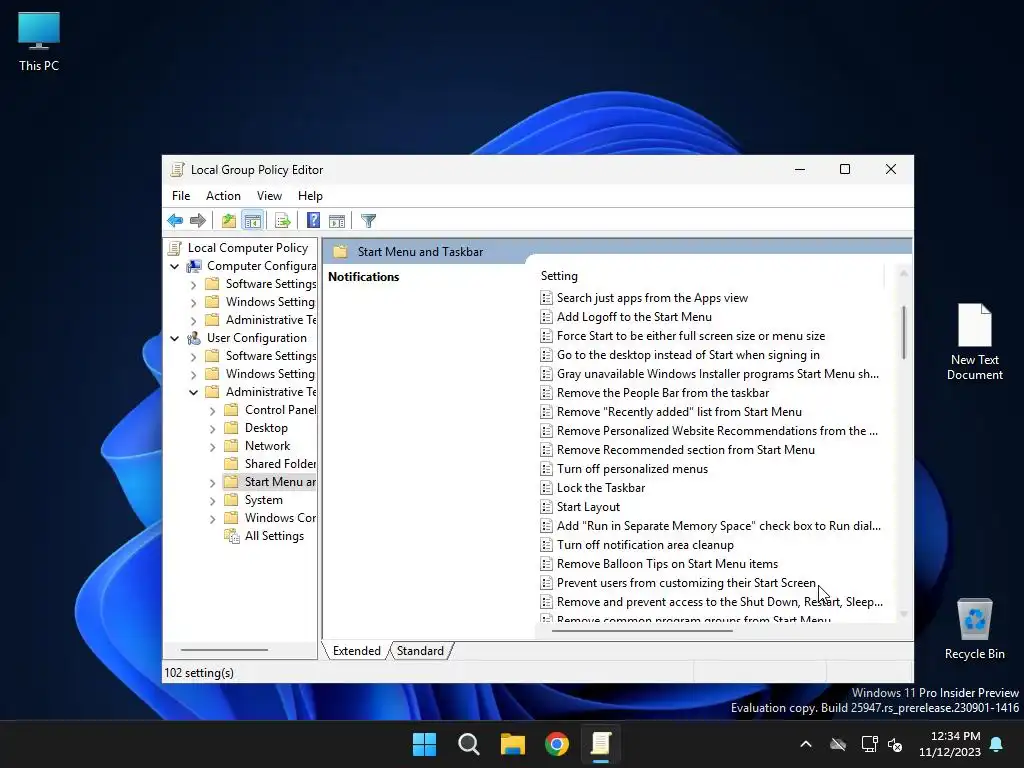This screenshot has height=768, width=1024.
Task: Select Remove Recommended section from Start Menu
Action: click(x=686, y=450)
